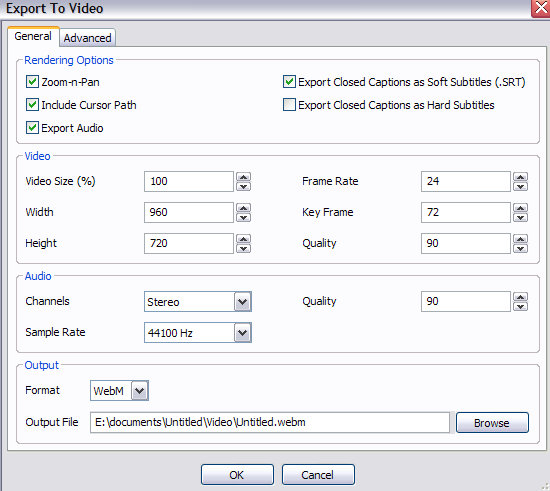
Task: Select the General tab
Action: click(x=33, y=36)
